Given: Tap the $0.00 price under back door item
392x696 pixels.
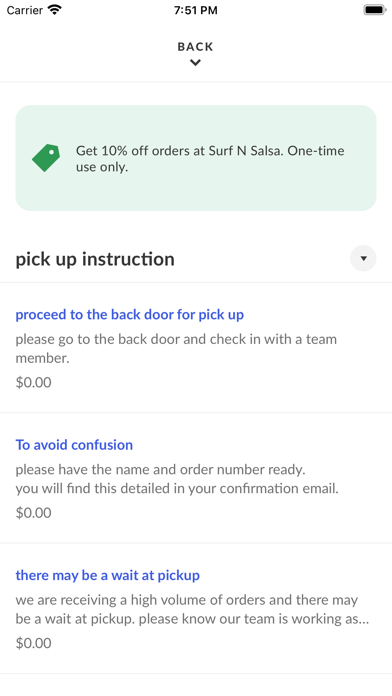Looking at the screenshot, I should [x=33, y=382].
